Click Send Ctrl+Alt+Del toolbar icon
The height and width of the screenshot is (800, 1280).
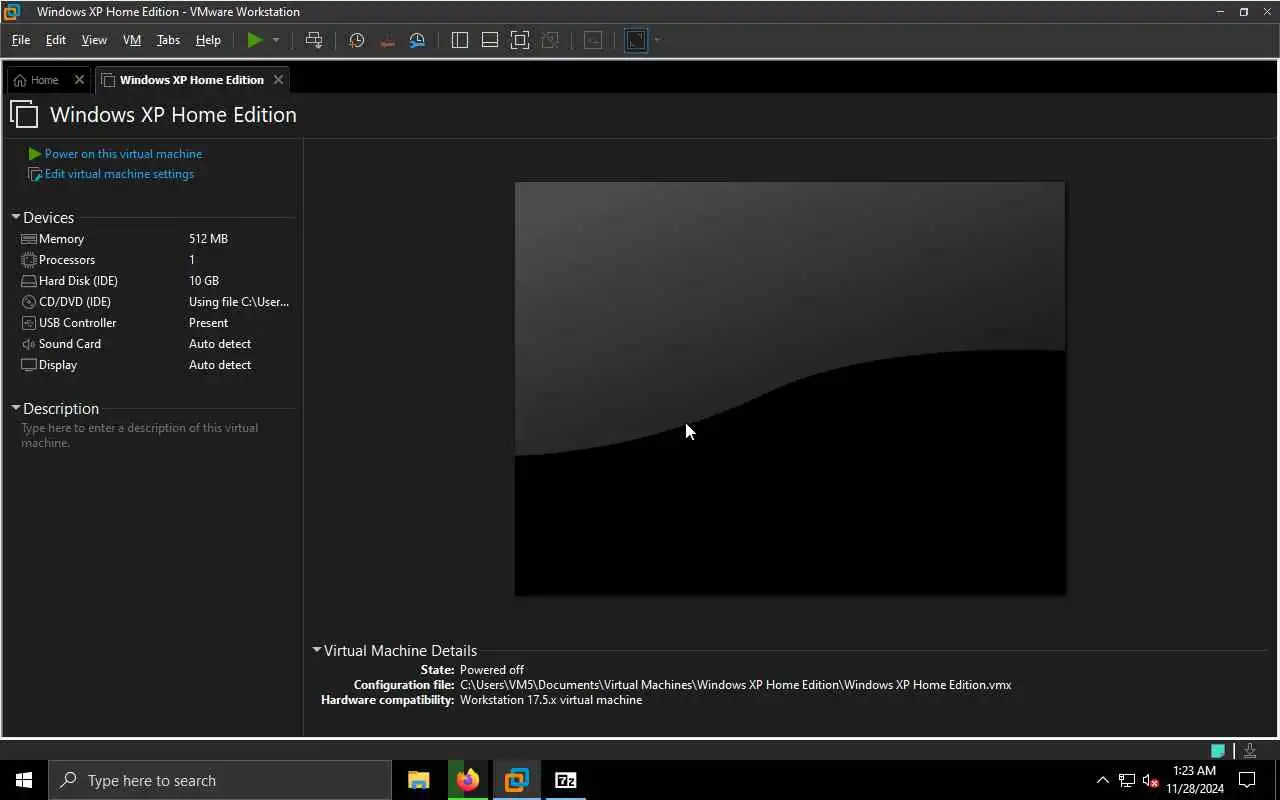(314, 40)
